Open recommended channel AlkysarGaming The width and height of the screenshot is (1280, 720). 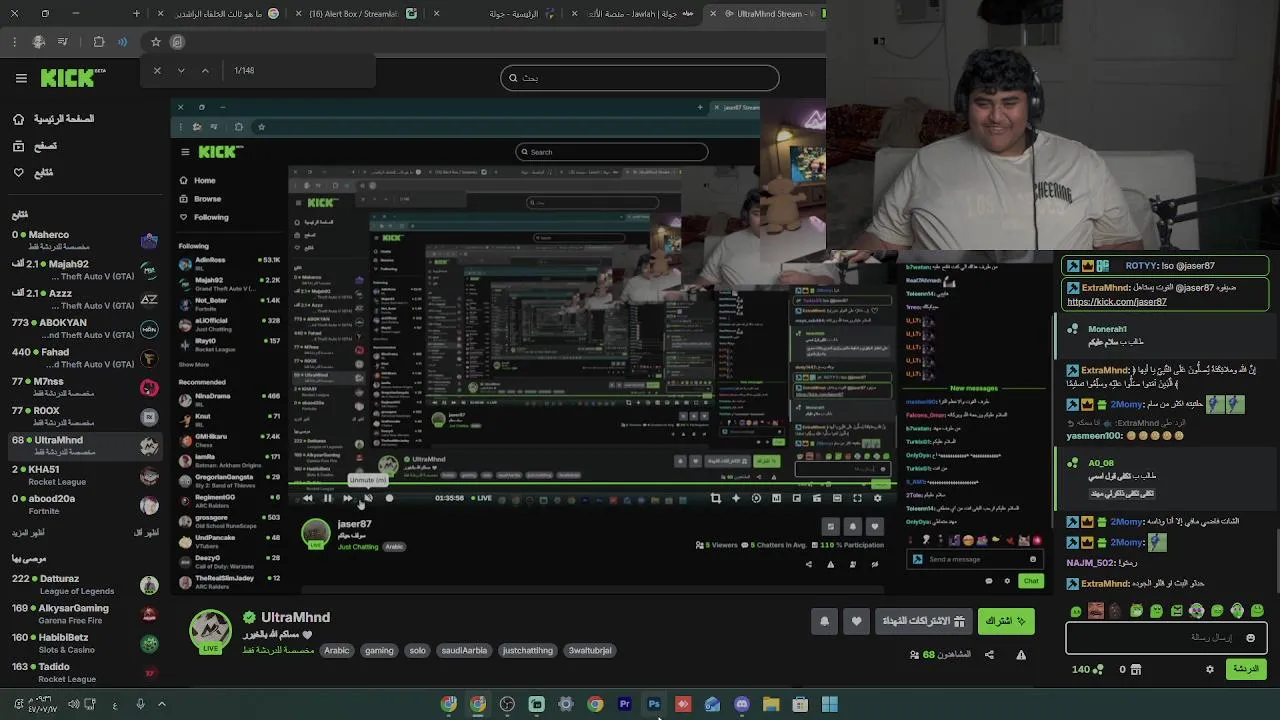[84, 613]
